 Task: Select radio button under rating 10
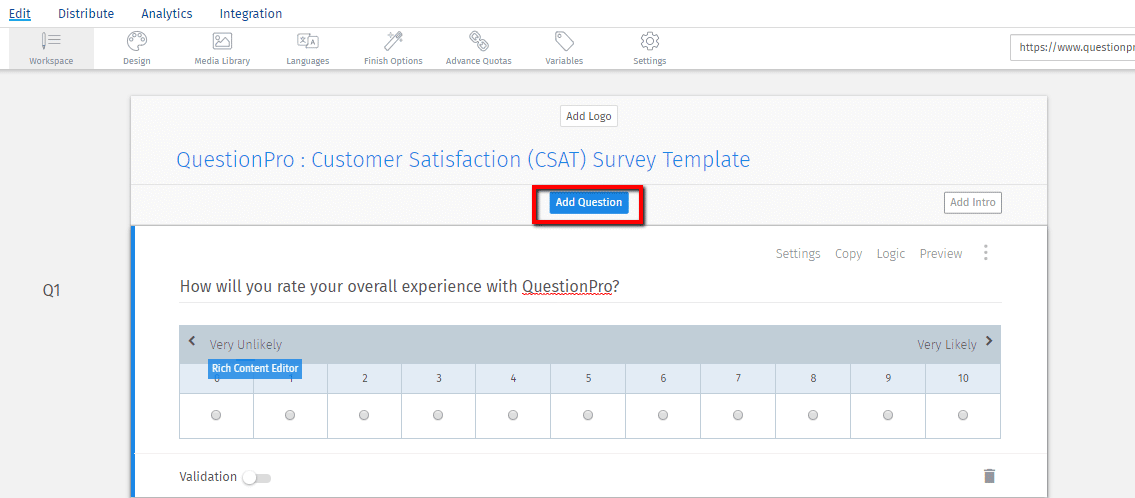[x=963, y=415]
